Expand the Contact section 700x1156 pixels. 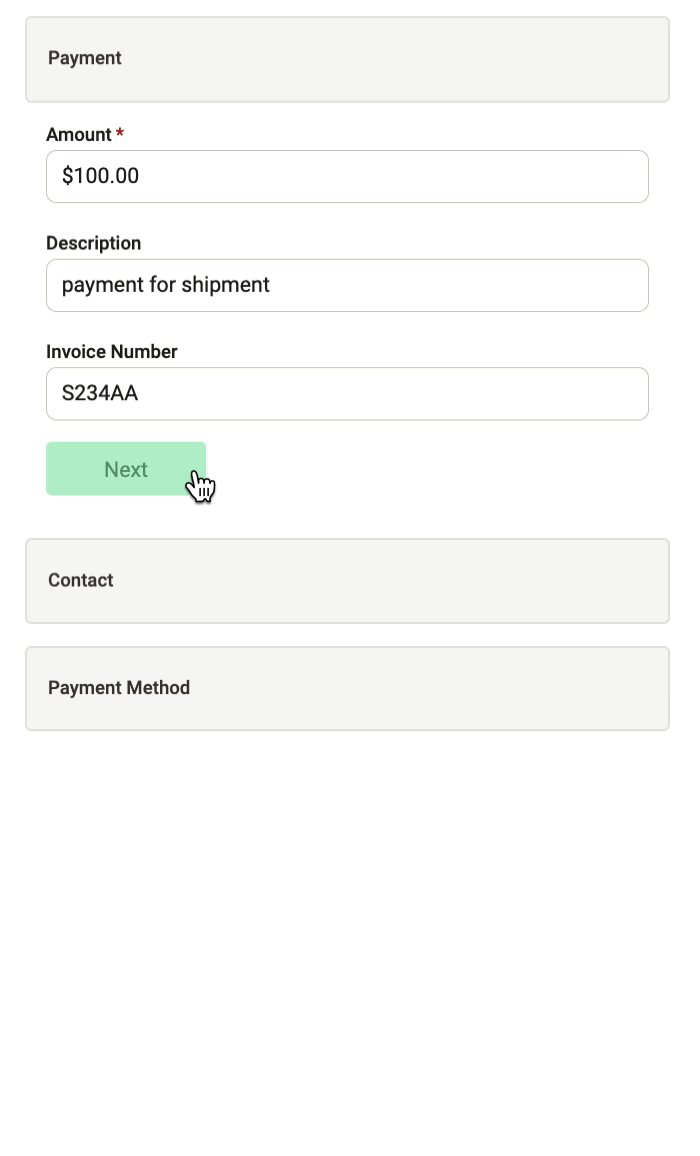346,581
